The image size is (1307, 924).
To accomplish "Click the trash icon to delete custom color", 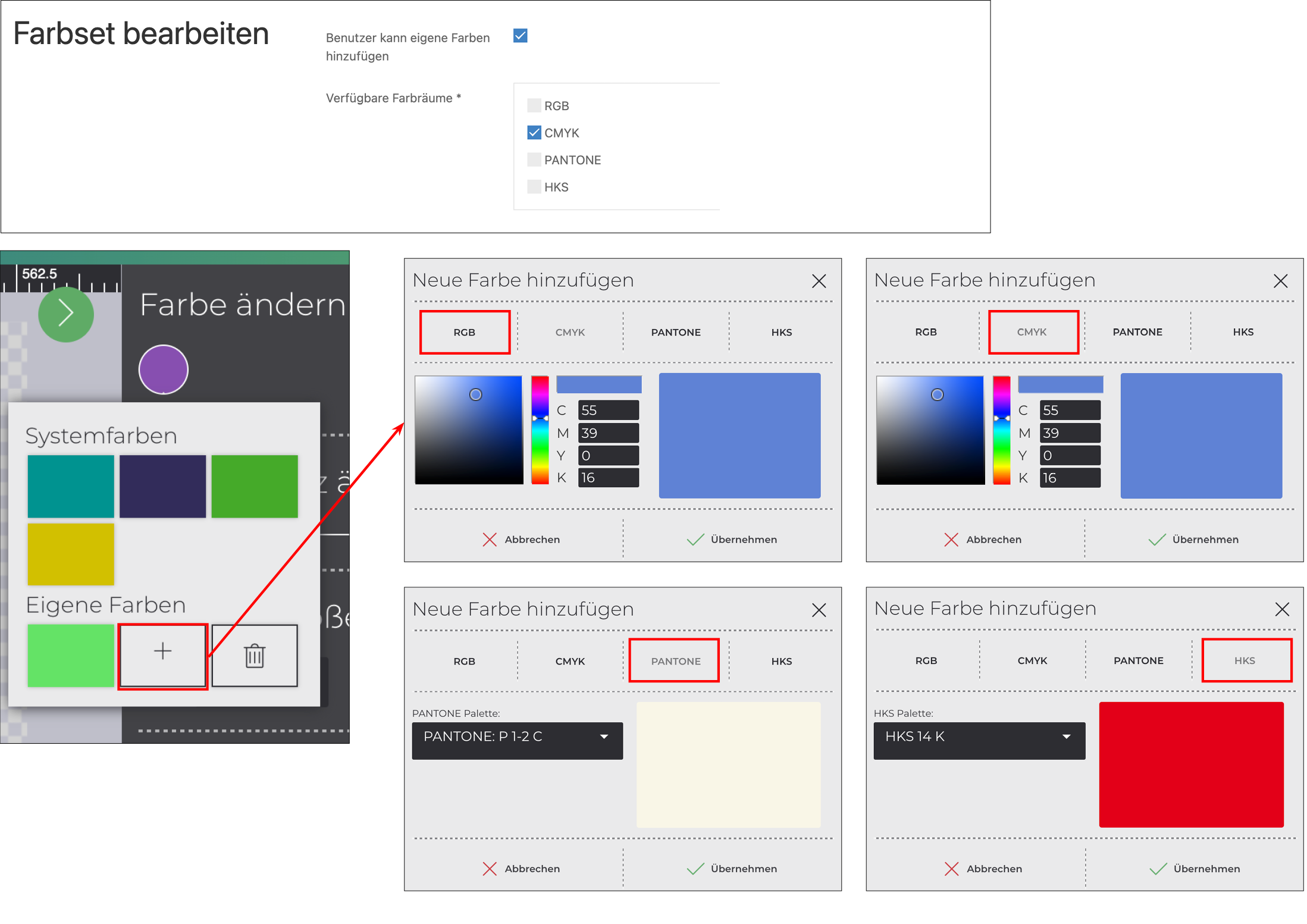I will pos(255,654).
